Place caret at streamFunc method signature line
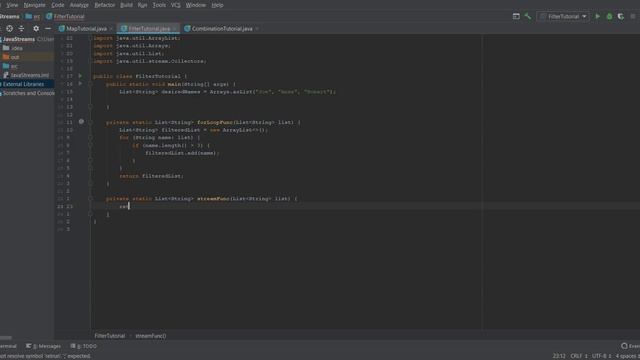640x360 pixels. [202, 199]
